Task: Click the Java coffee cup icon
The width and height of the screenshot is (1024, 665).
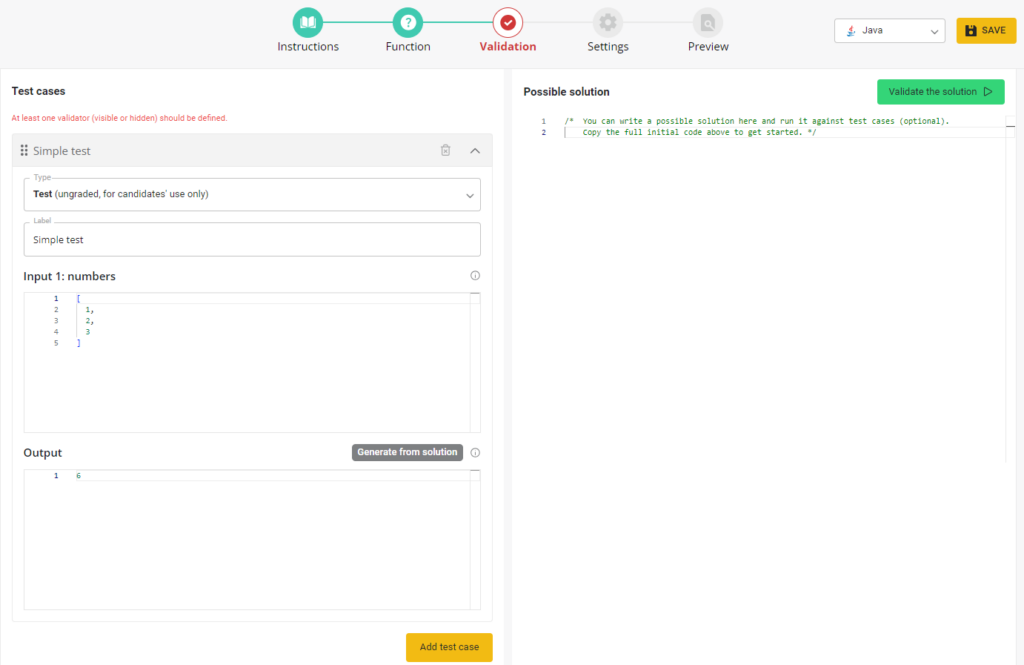Action: 851,30
